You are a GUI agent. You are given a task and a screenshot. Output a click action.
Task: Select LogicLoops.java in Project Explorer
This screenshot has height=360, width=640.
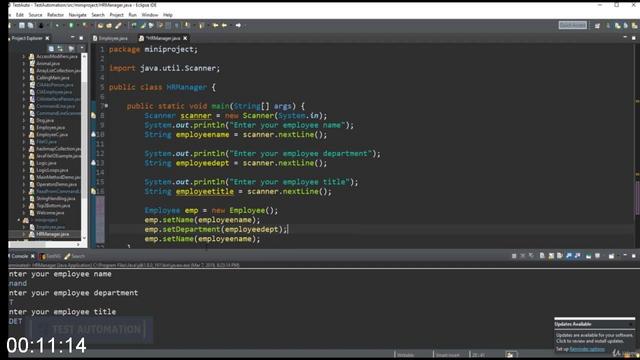tap(52, 170)
